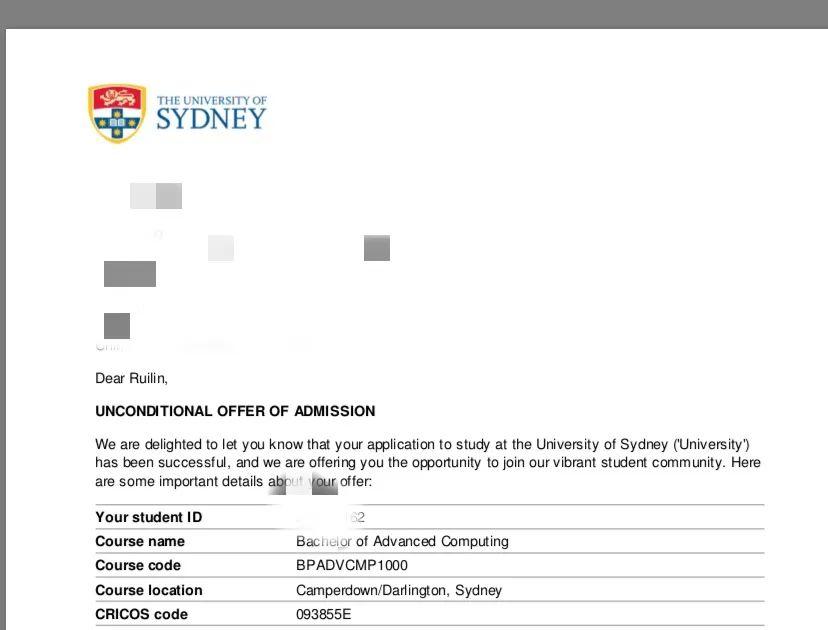Click the 'Course code' row label
The image size is (828, 630).
(x=138, y=566)
